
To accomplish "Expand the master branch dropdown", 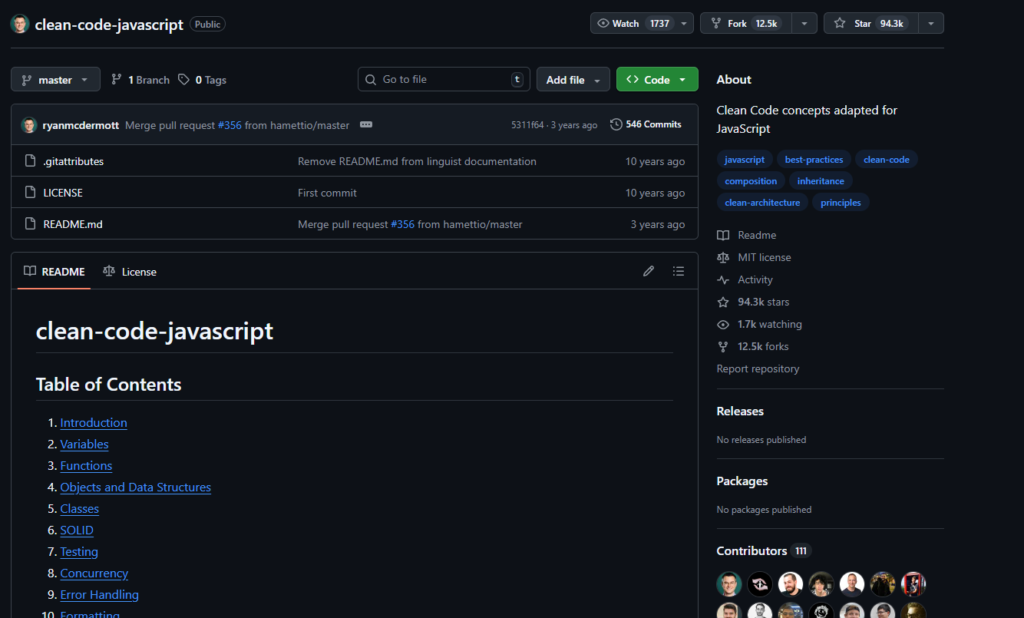I will click(55, 80).
